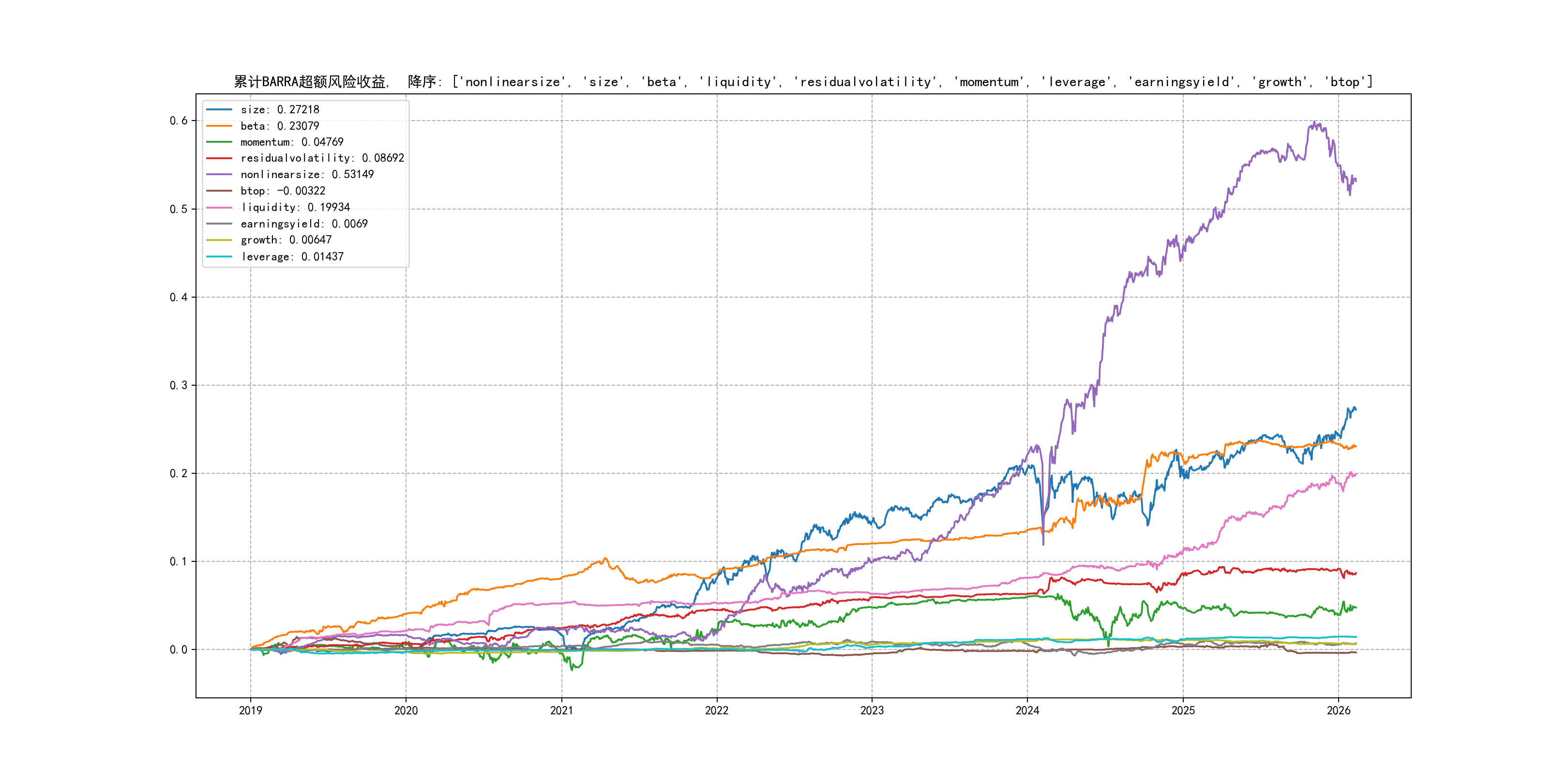Click the peak of the purple nonlinearsize line
1568x784 pixels.
point(1315,123)
